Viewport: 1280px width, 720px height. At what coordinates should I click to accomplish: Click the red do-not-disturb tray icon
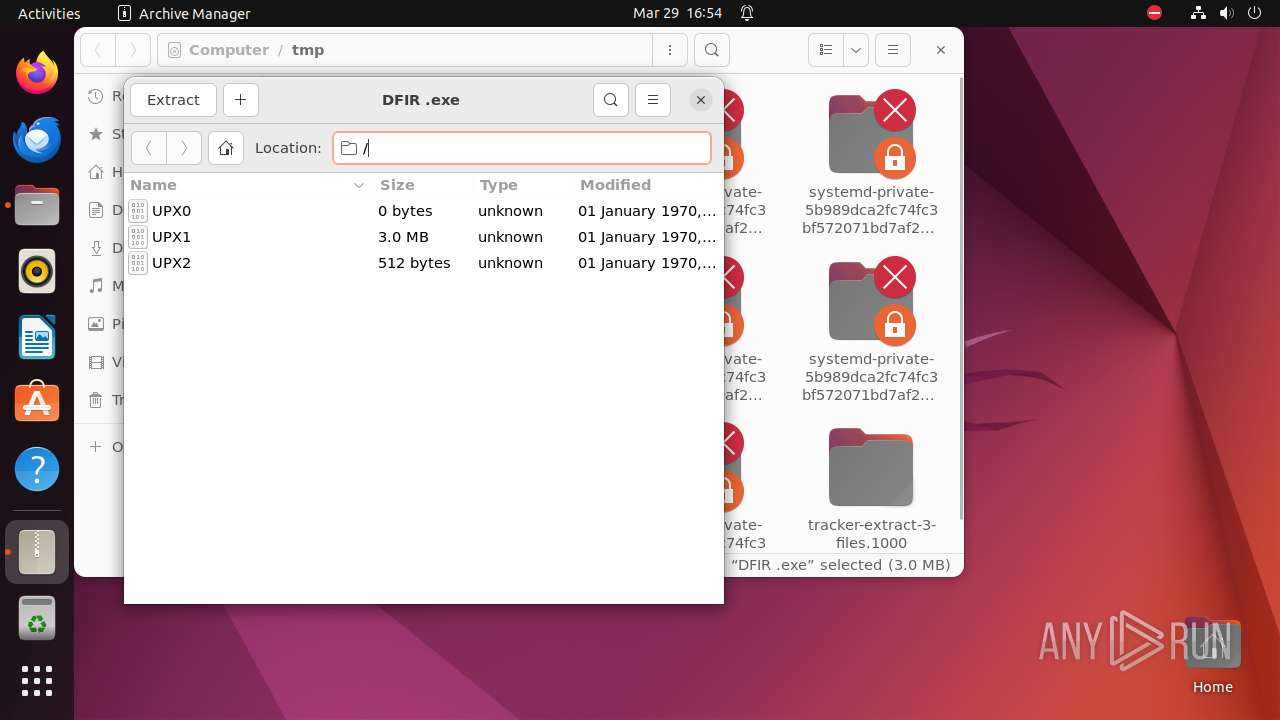pos(1155,13)
